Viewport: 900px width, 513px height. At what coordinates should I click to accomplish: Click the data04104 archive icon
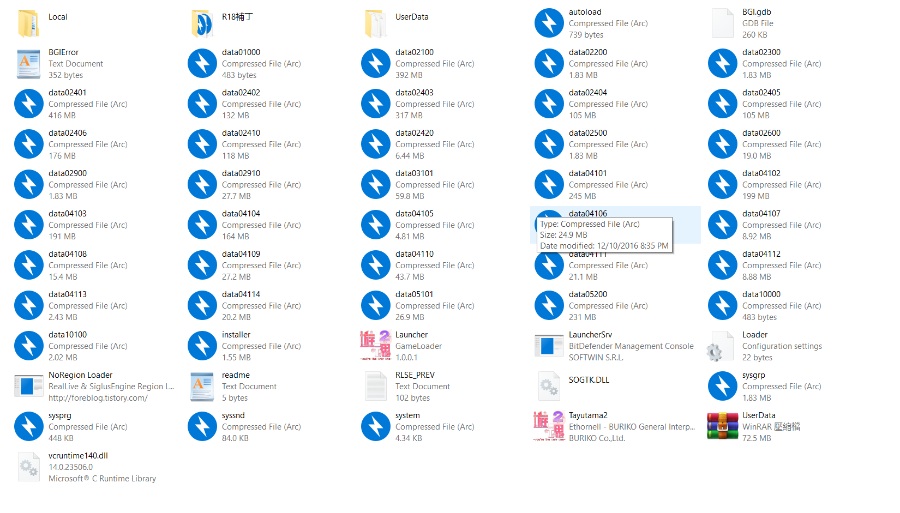[x=202, y=224]
